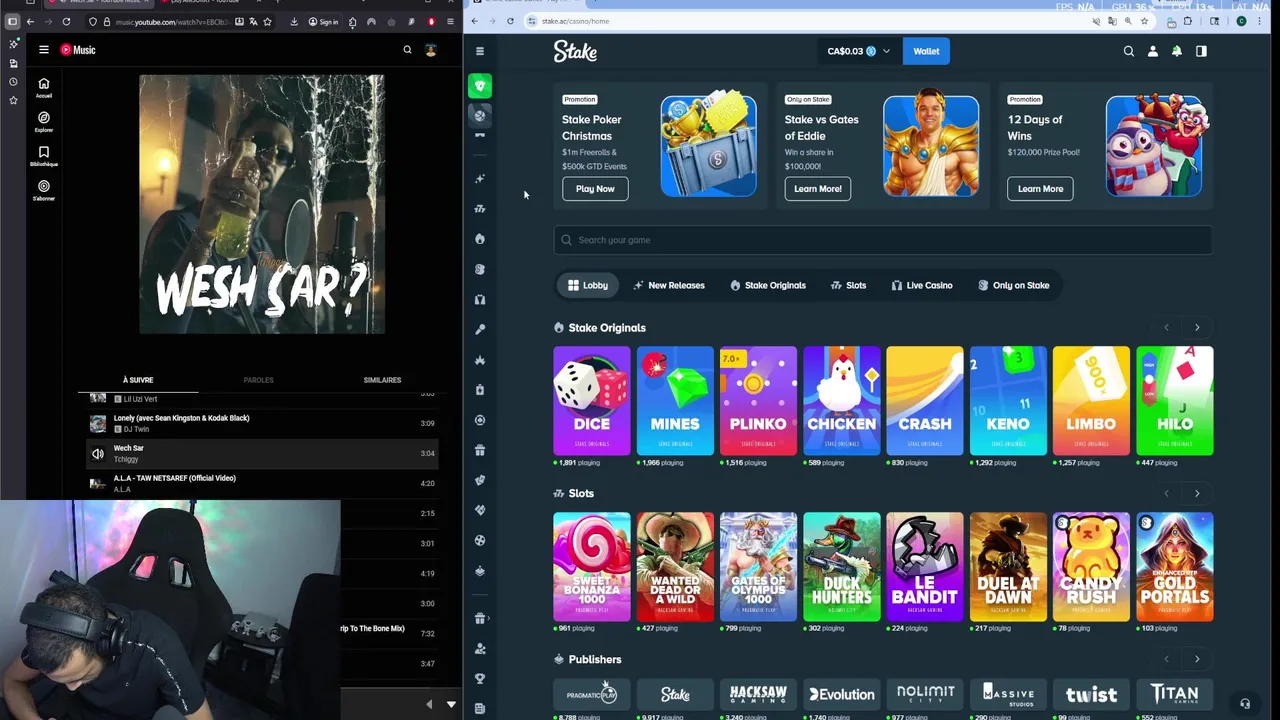
Task: Open Chrome three-dot menu in Stake window
Action: [x=1259, y=21]
